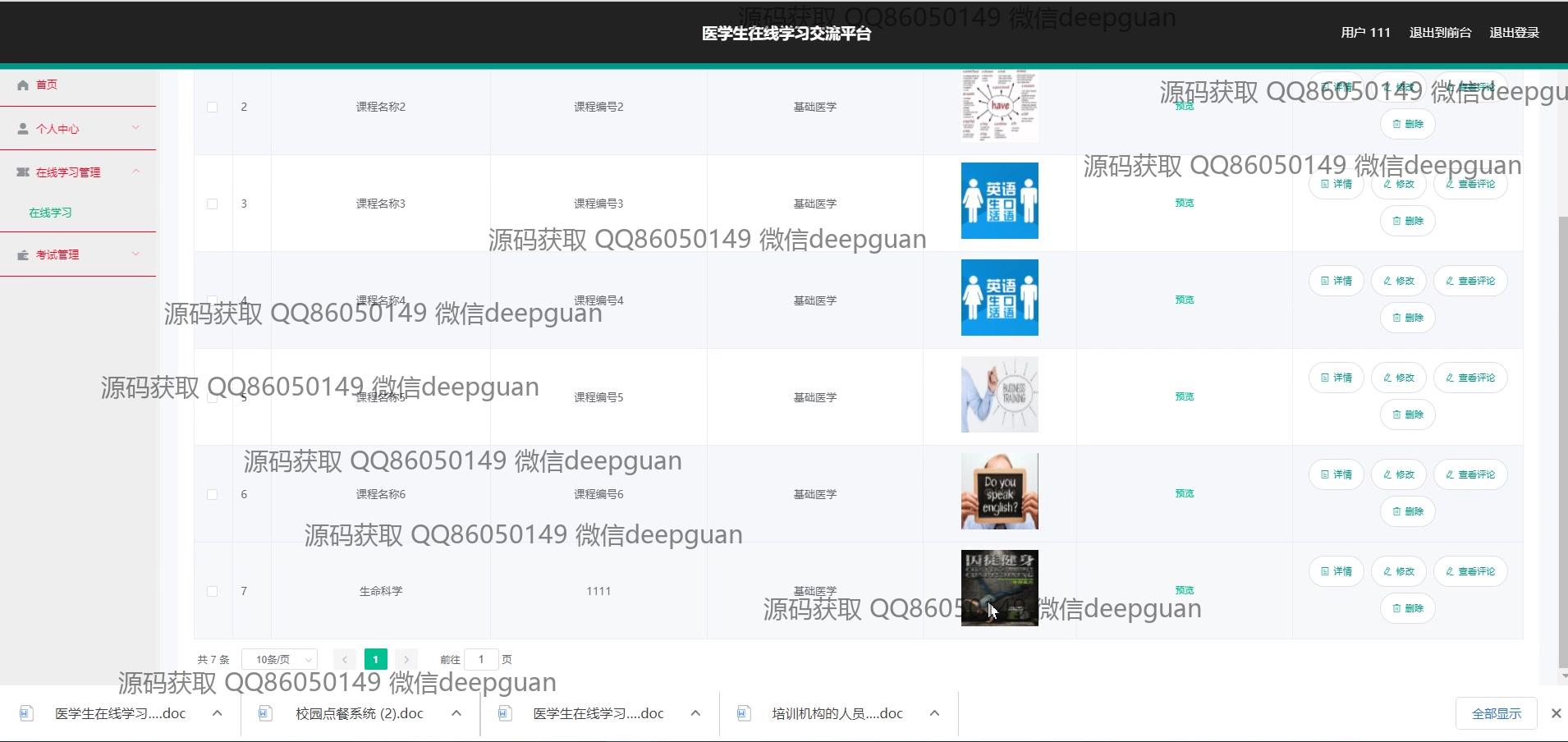Open the 10条/页 page size dropdown
The image size is (1568, 742).
pyautogui.click(x=280, y=659)
